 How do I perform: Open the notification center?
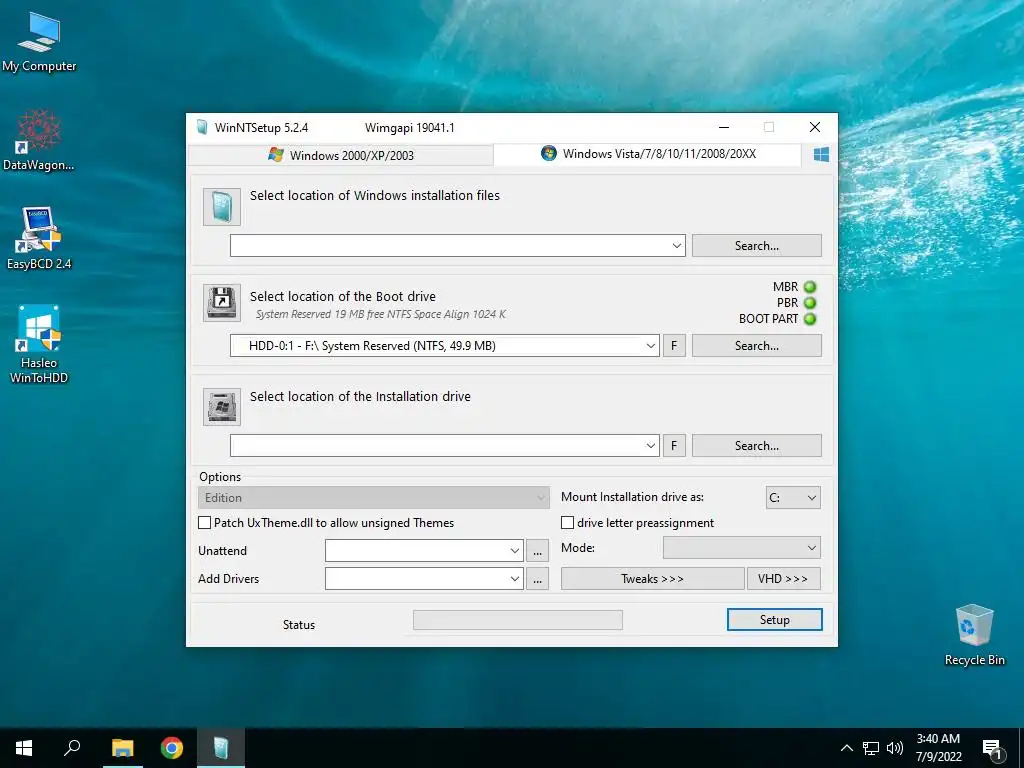(992, 749)
